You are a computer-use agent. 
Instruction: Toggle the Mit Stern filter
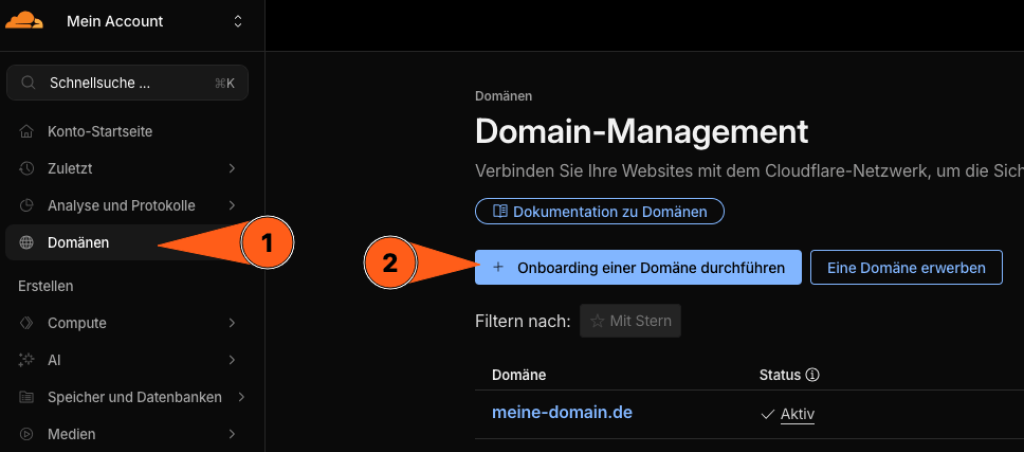click(630, 321)
